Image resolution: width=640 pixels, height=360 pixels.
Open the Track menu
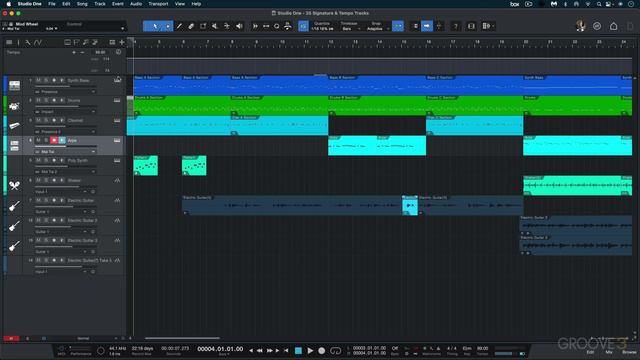[100, 4]
